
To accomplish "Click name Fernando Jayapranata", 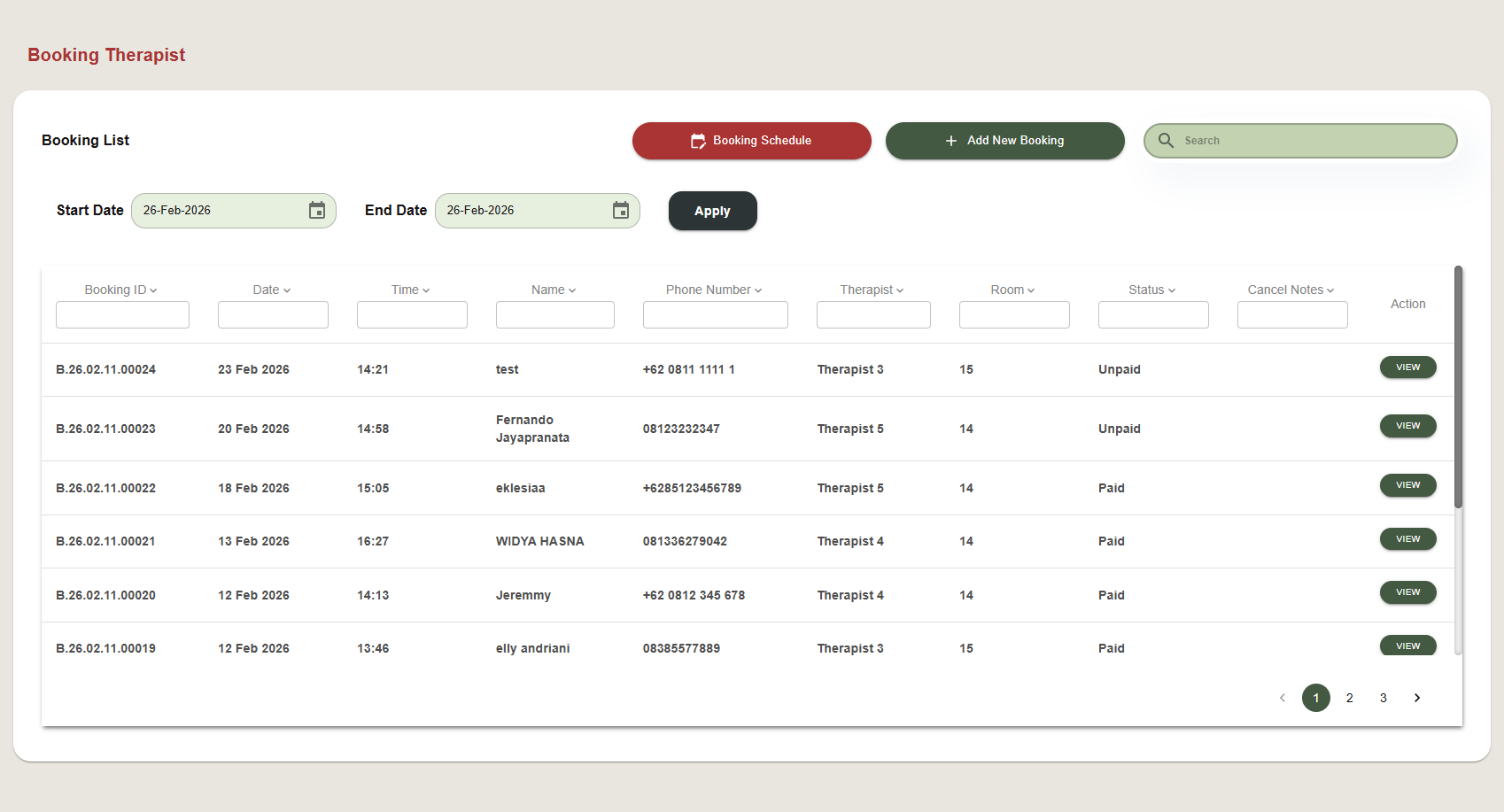I will [532, 429].
